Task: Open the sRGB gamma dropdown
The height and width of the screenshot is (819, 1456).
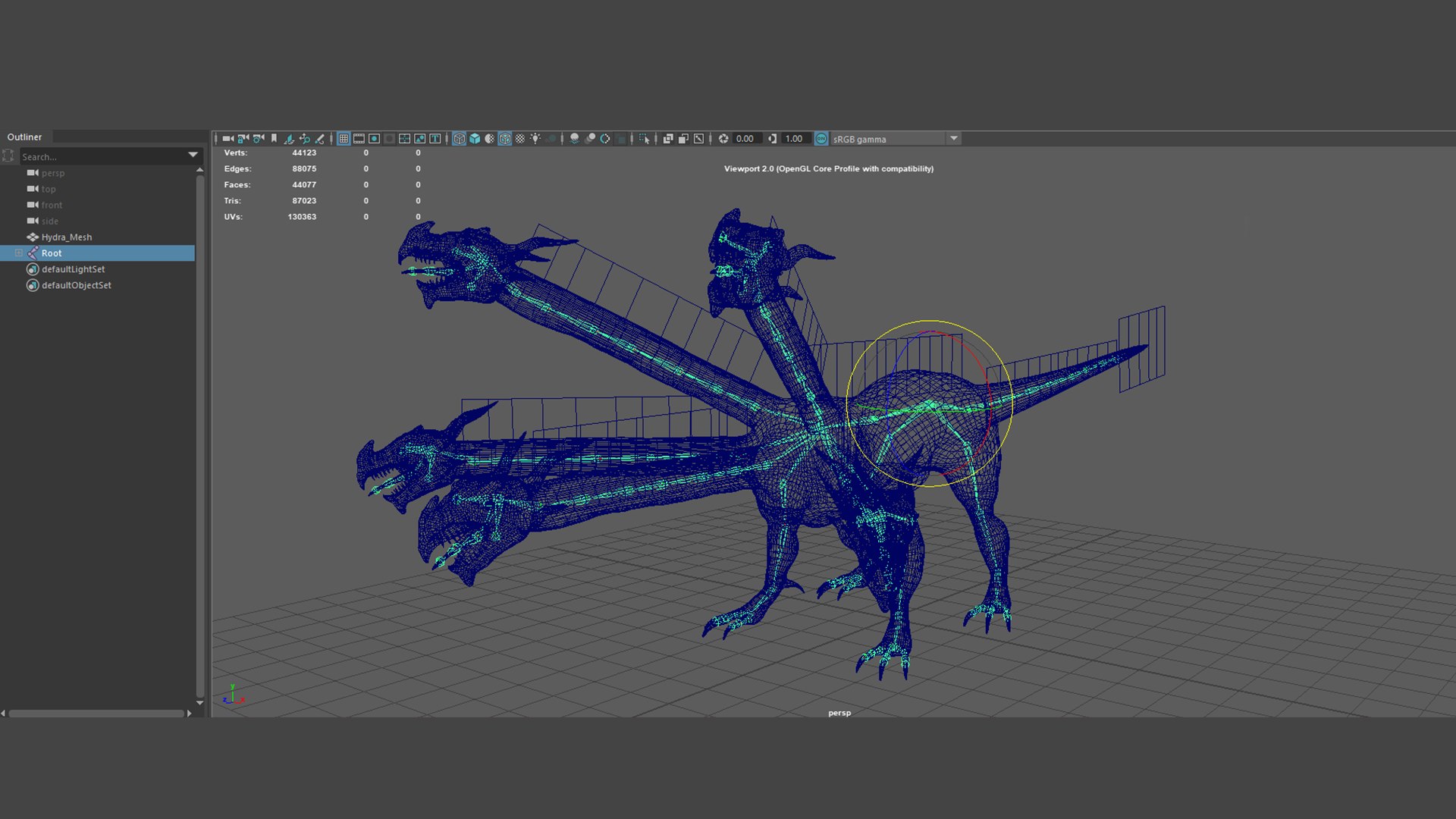Action: tap(896, 139)
